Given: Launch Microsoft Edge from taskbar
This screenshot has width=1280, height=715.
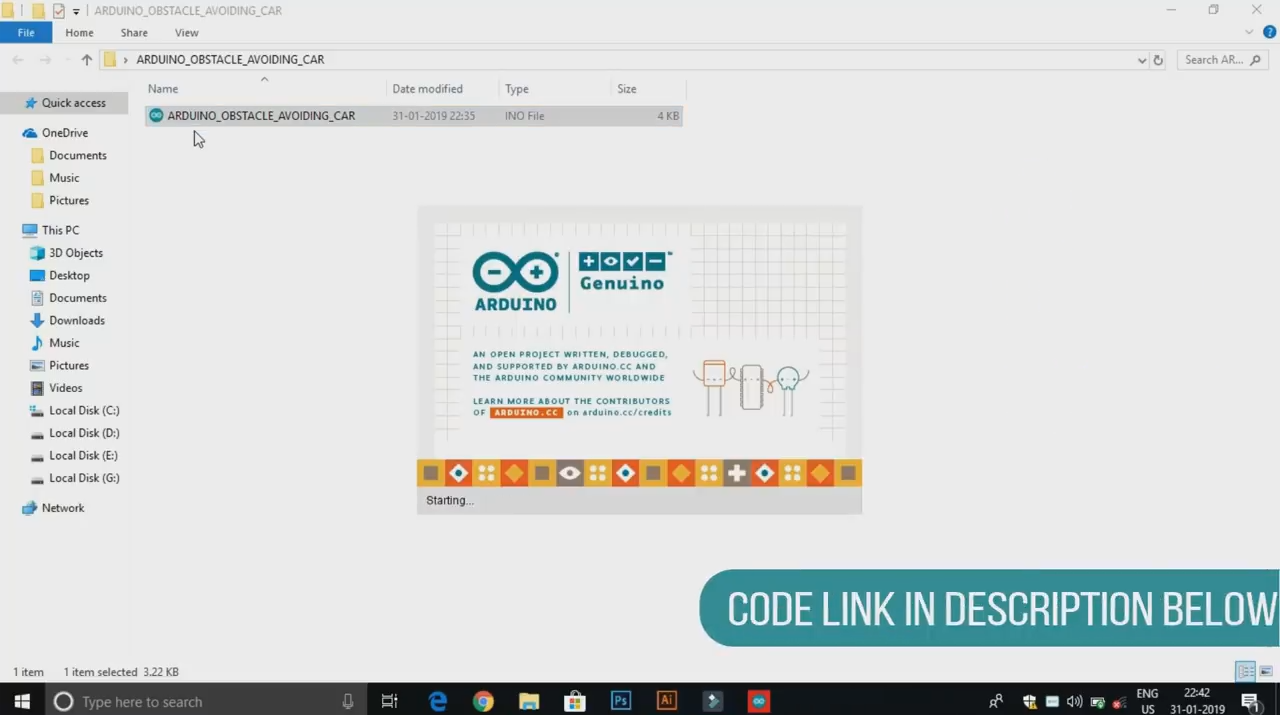Looking at the screenshot, I should click(438, 701).
